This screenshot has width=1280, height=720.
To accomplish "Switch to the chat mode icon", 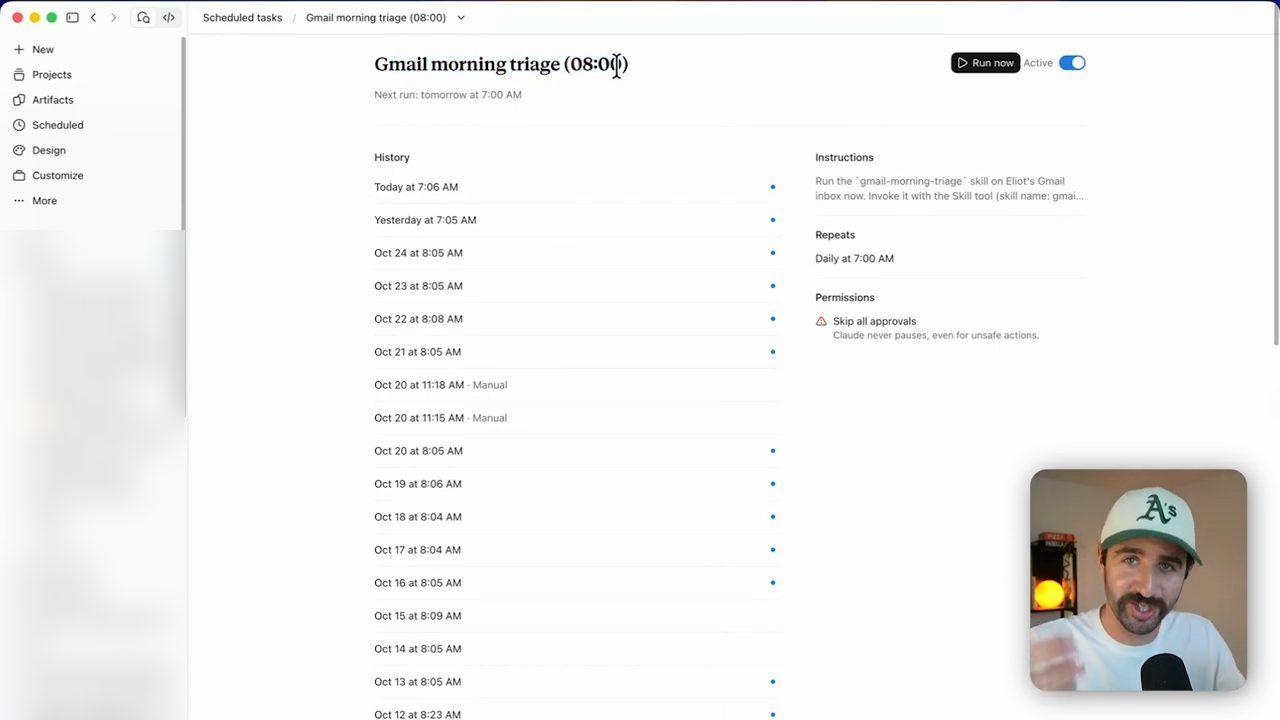I will point(143,17).
